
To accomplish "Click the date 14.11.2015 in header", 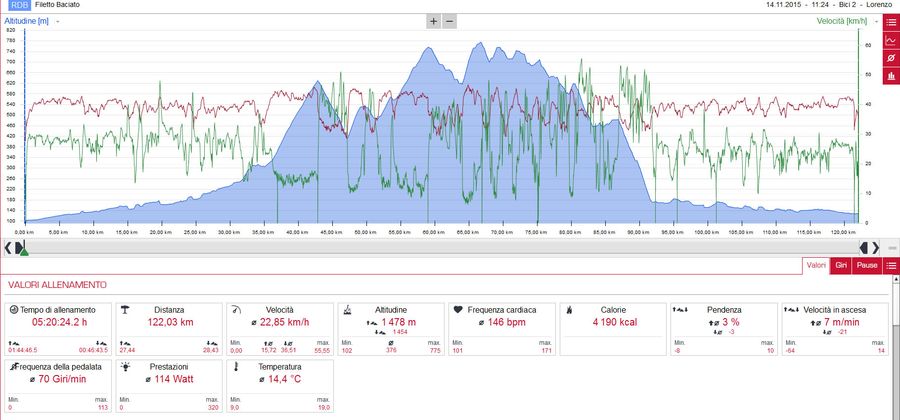I will 781,5.
